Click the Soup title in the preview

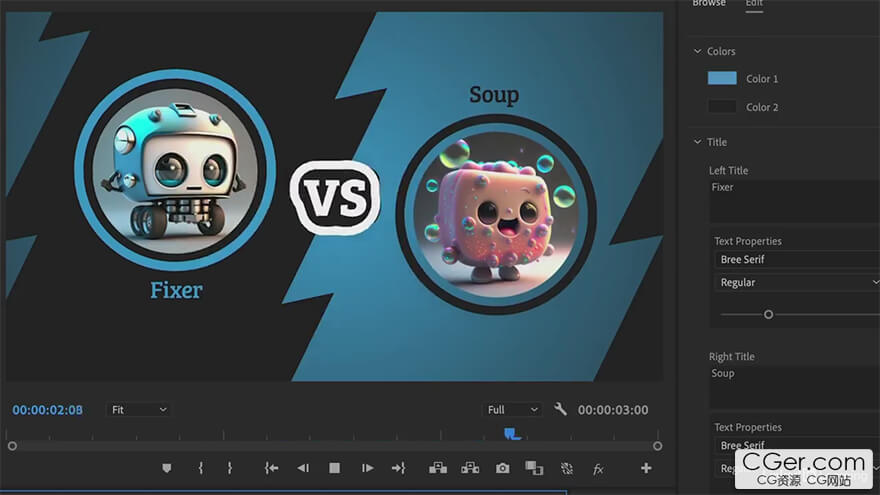tap(494, 95)
